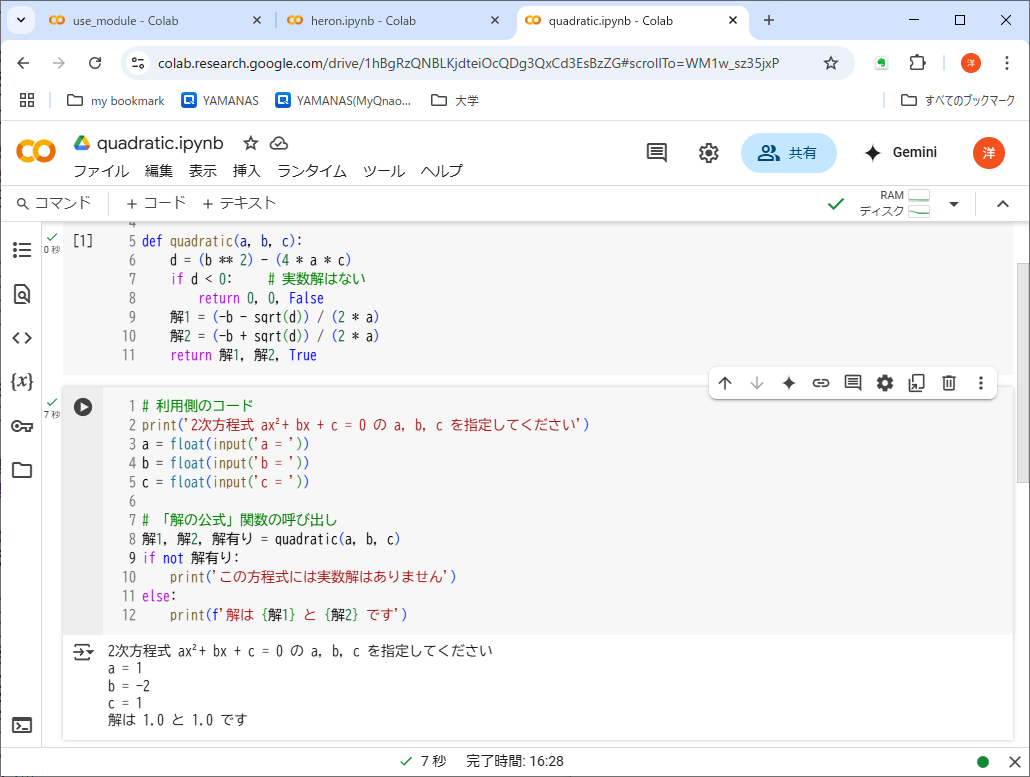Move cell down with arrow icon
This screenshot has height=777, width=1030.
(757, 383)
